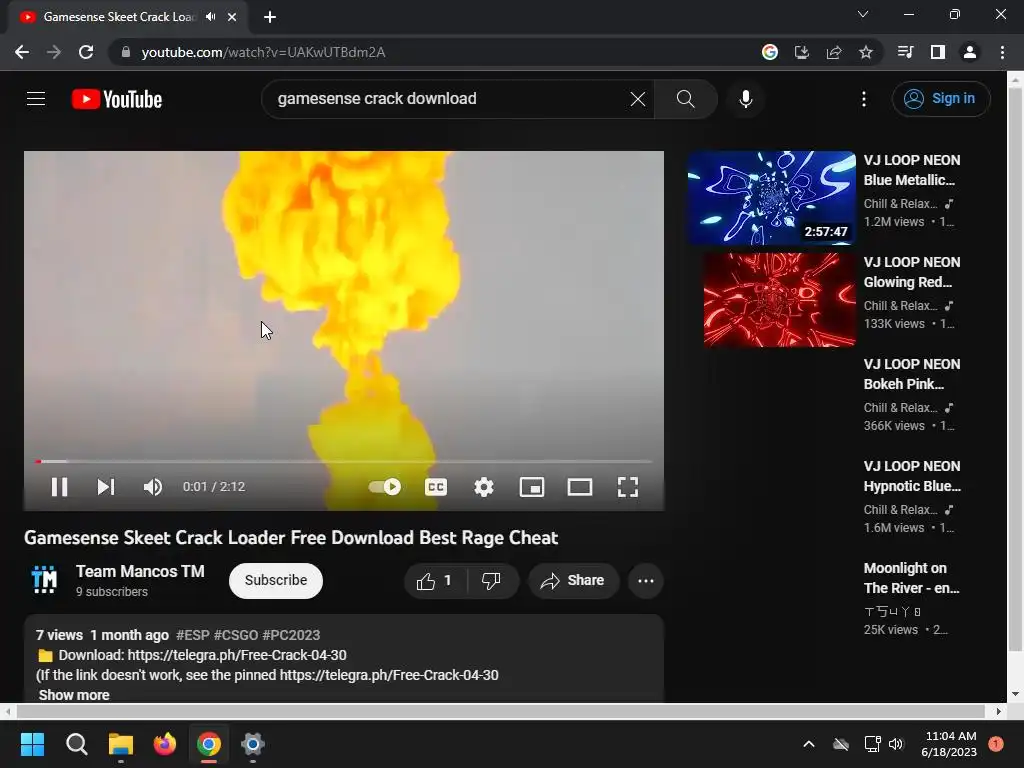The image size is (1024, 768).
Task: Open Team Mancos TM channel avatar
Action: pyautogui.click(x=44, y=579)
